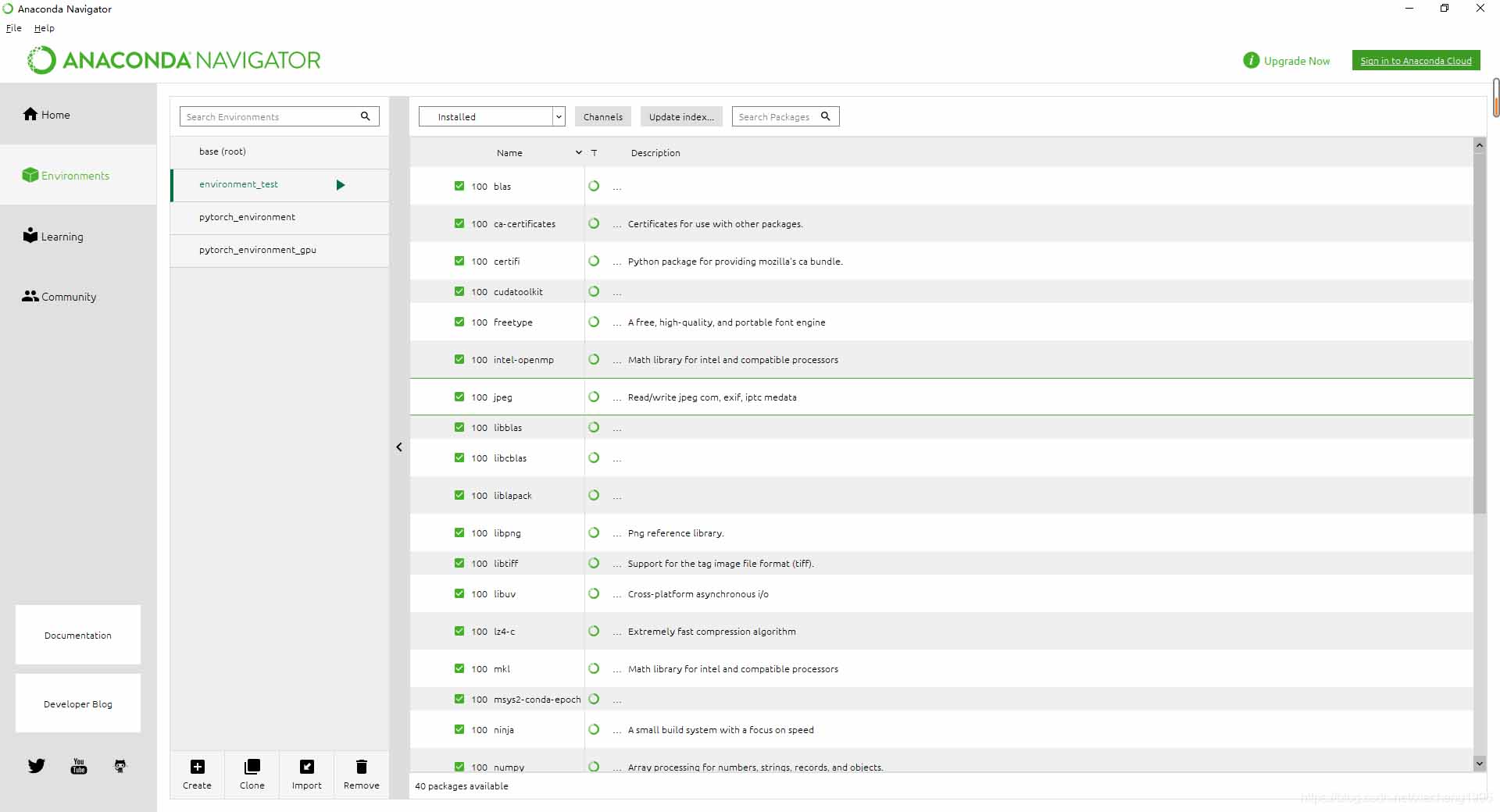Image resolution: width=1500 pixels, height=812 pixels.
Task: Select the base (root) environment
Action: coord(280,151)
